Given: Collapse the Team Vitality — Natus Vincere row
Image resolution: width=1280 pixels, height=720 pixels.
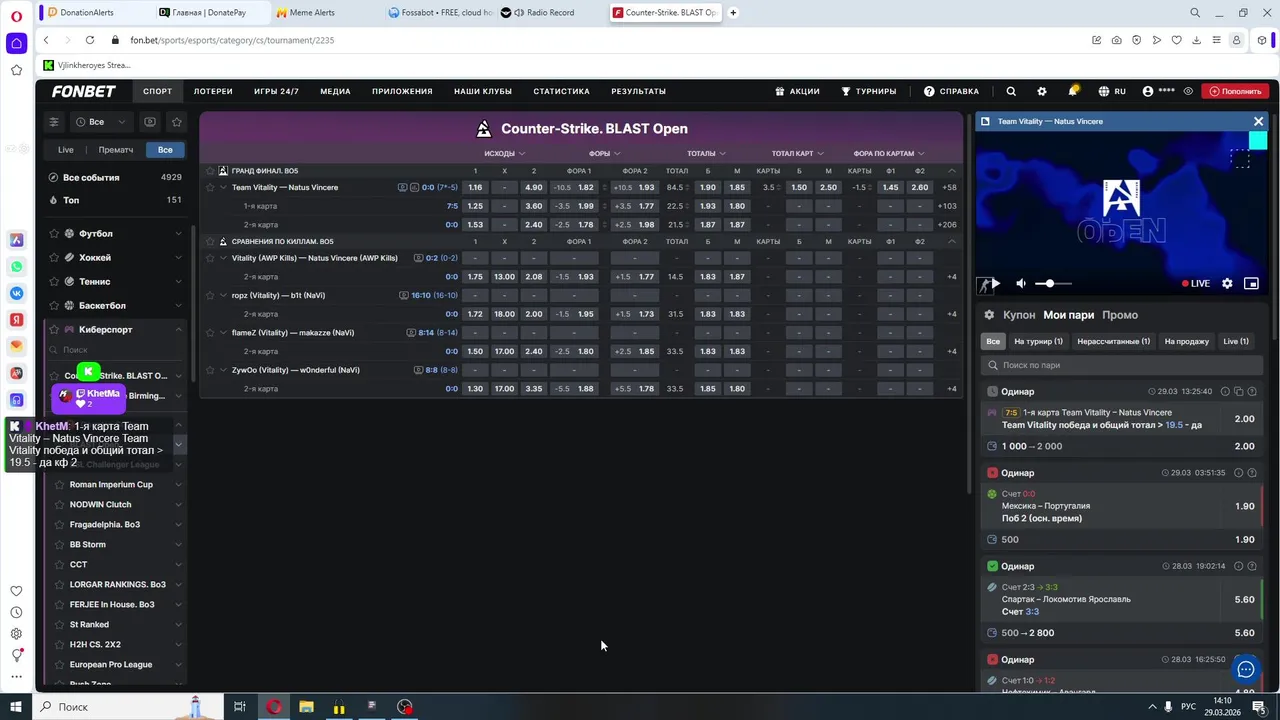Looking at the screenshot, I should coord(223,187).
